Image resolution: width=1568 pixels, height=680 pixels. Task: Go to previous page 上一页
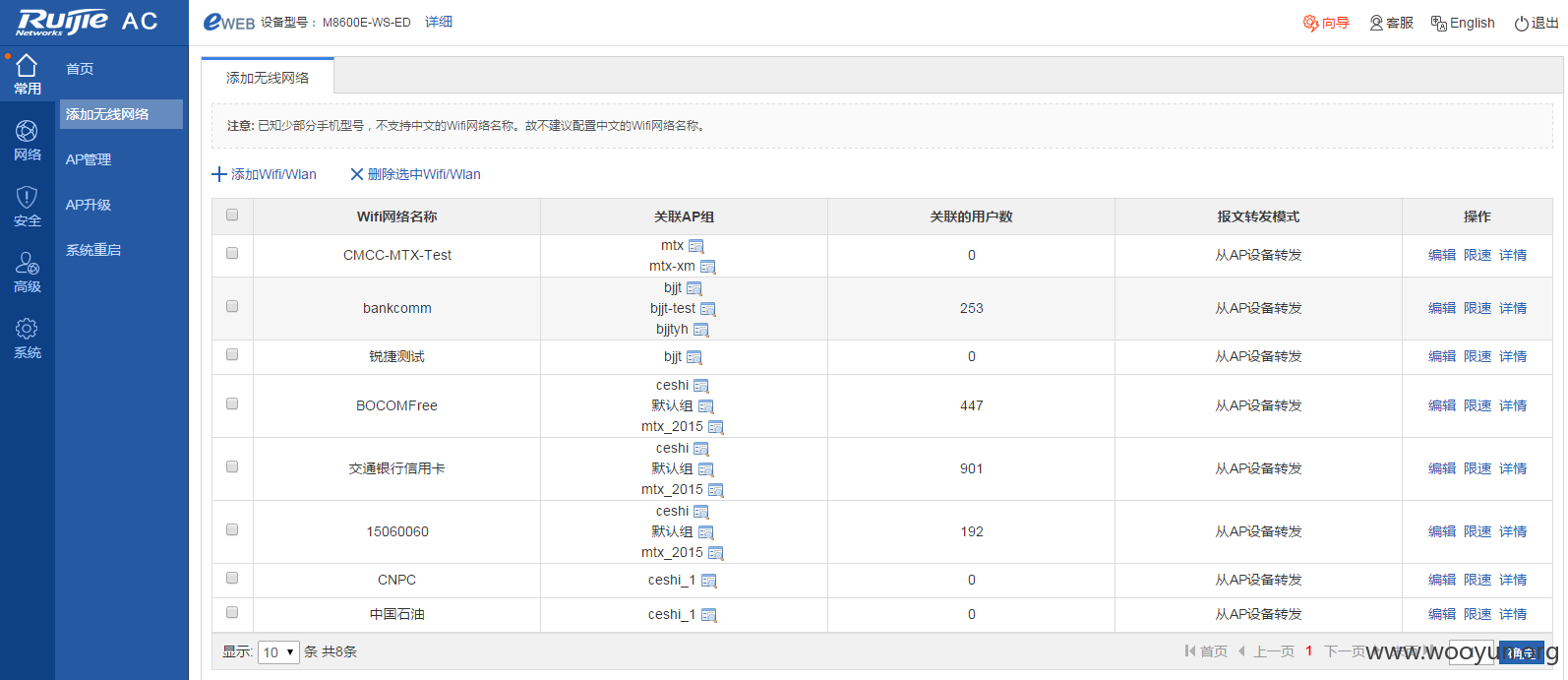click(x=1266, y=651)
